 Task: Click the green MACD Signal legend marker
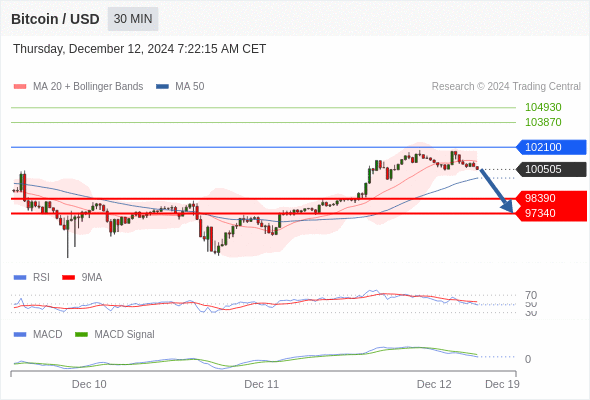81,335
